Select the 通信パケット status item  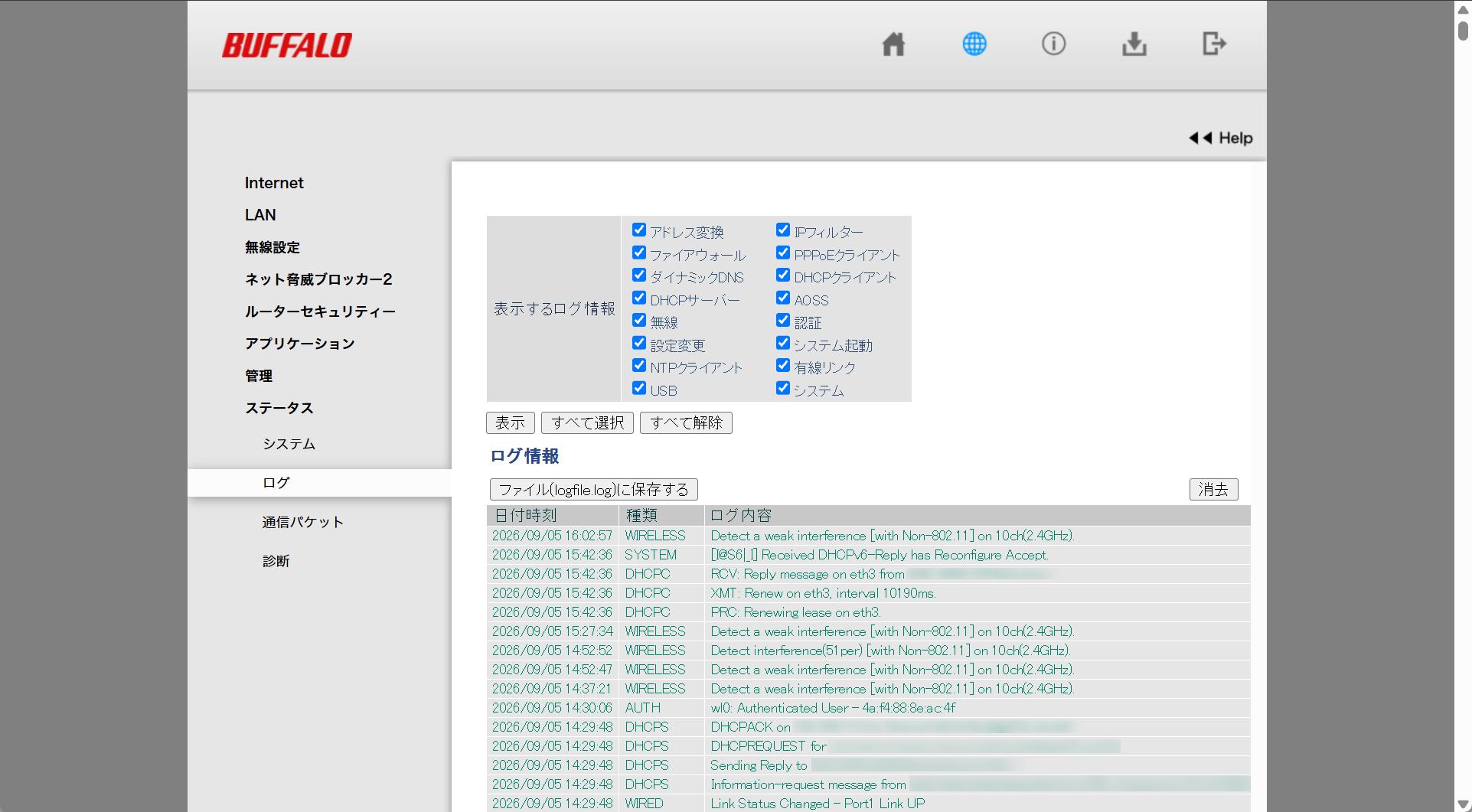[303, 522]
